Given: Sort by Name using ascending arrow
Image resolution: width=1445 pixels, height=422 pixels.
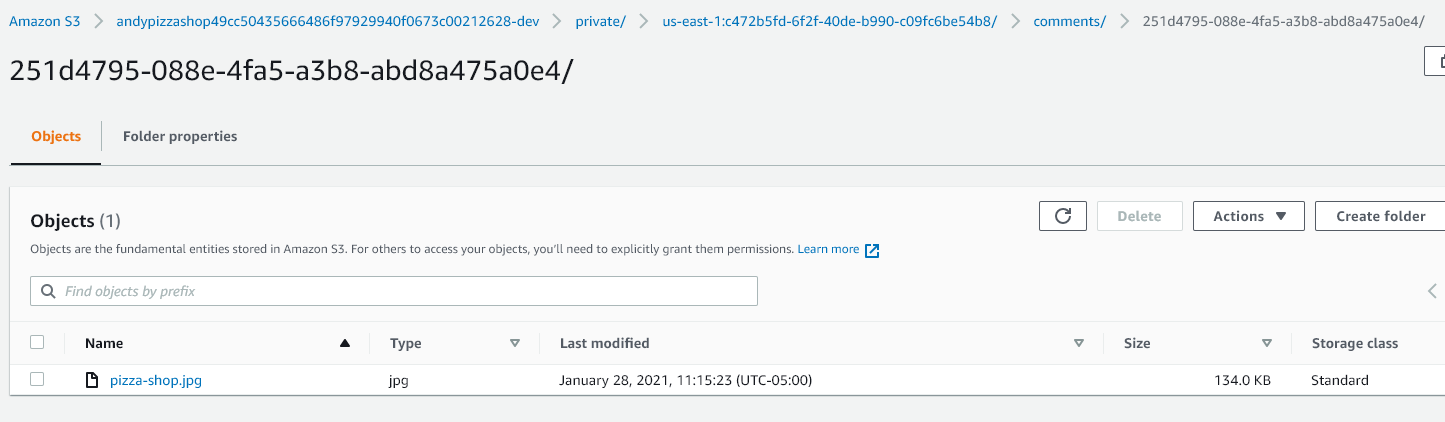Looking at the screenshot, I should tap(345, 343).
